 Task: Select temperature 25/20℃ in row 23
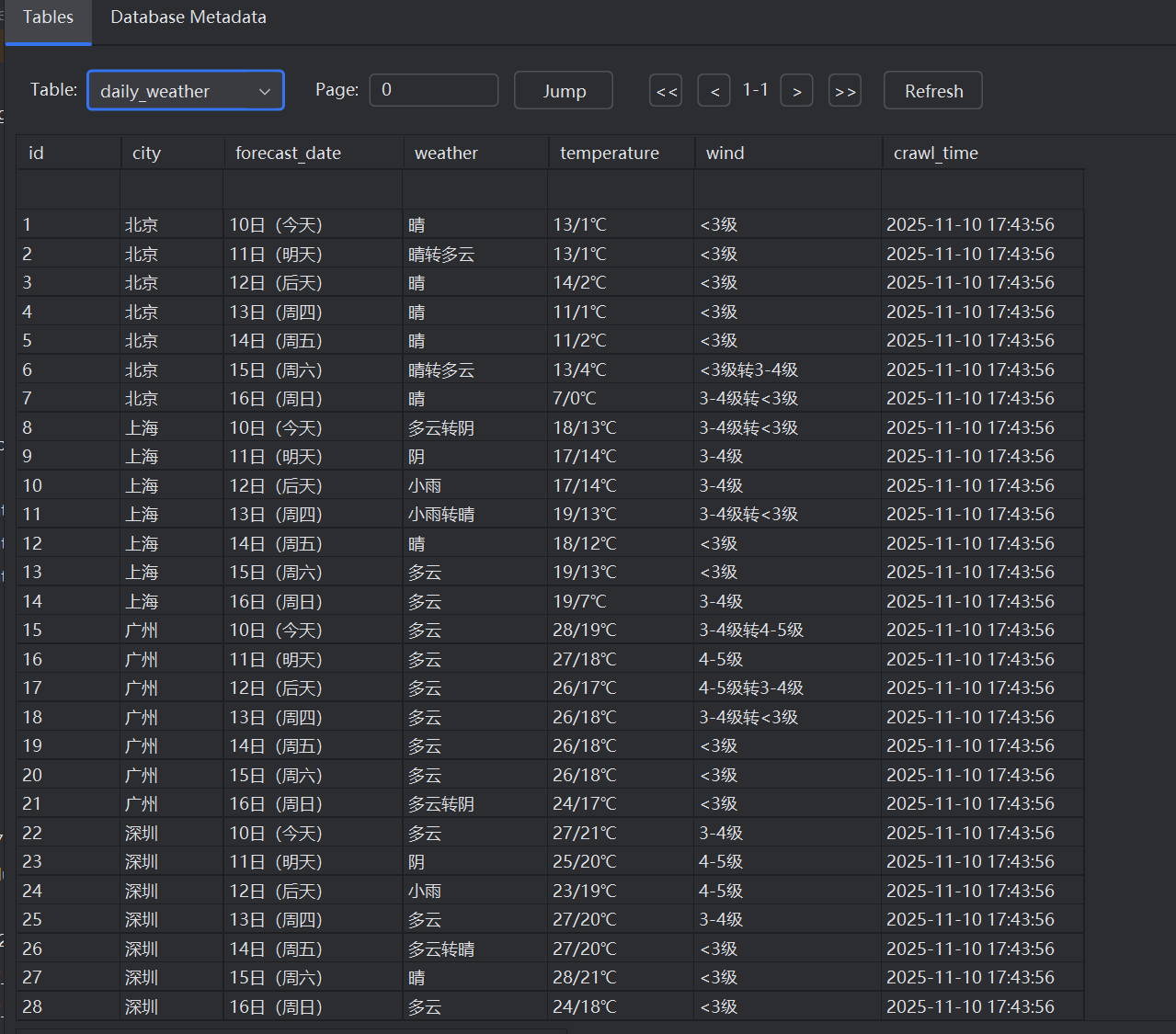622,861
